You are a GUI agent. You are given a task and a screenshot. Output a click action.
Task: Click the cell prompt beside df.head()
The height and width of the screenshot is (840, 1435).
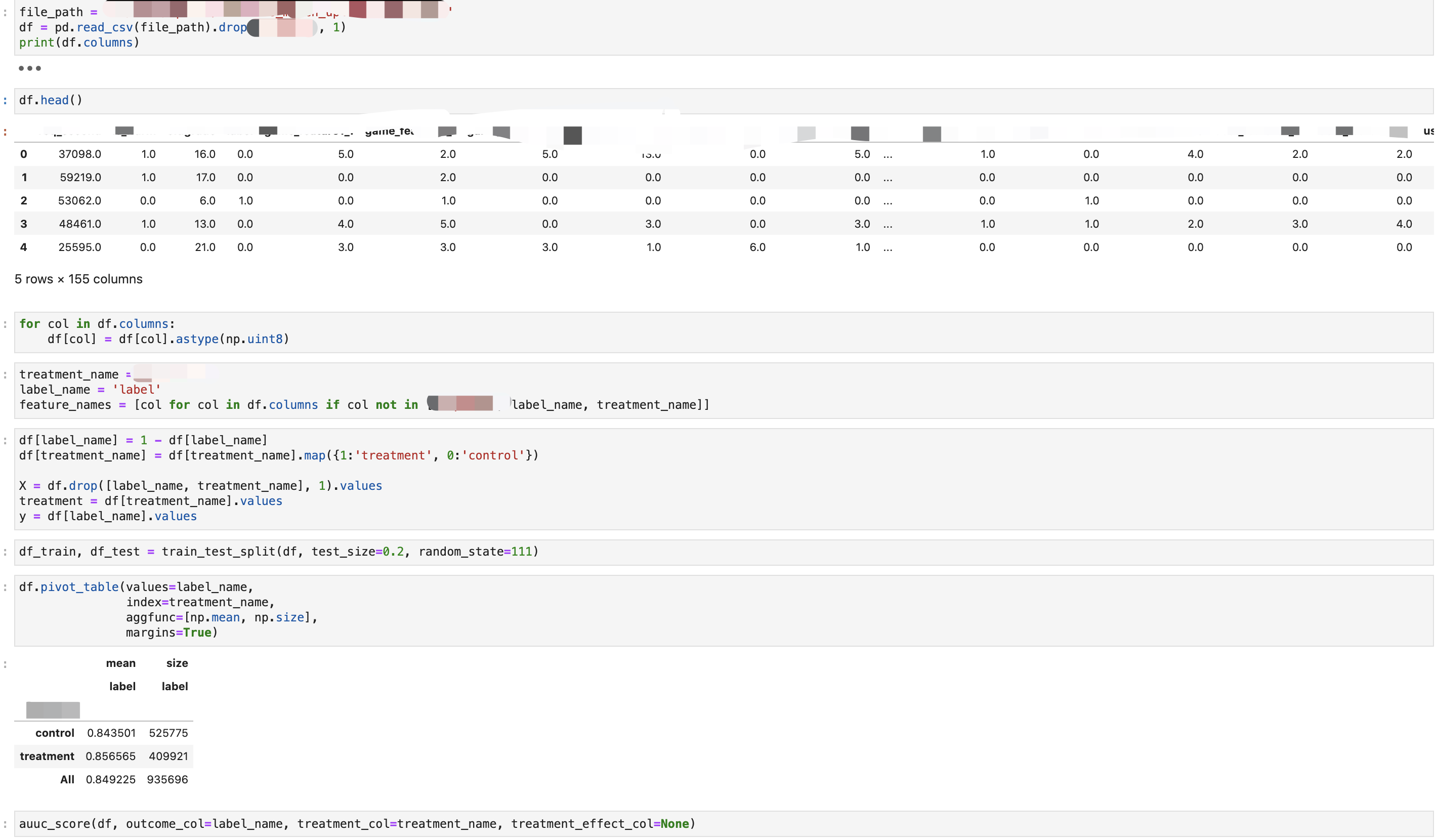pos(6,100)
